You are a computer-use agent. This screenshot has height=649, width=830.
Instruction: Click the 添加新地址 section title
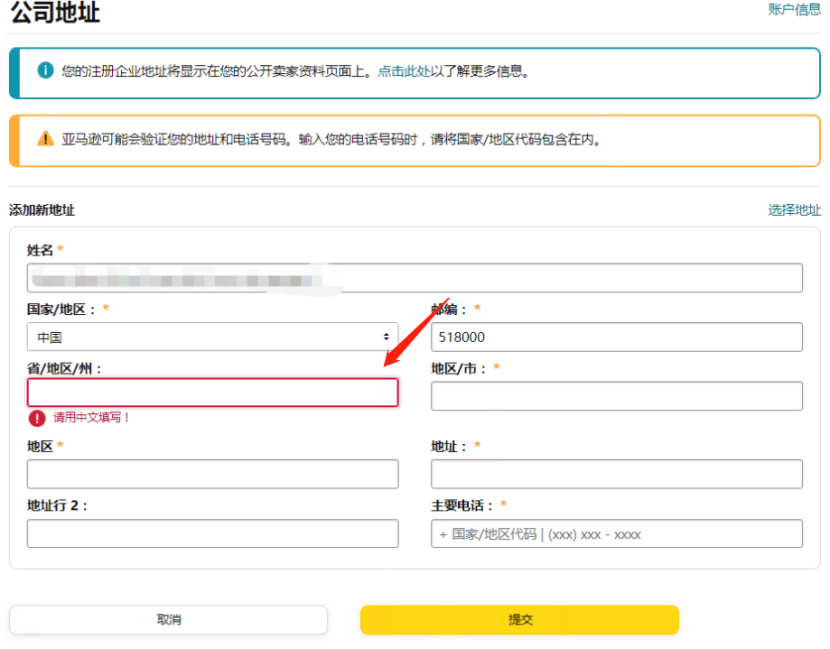pos(42,210)
